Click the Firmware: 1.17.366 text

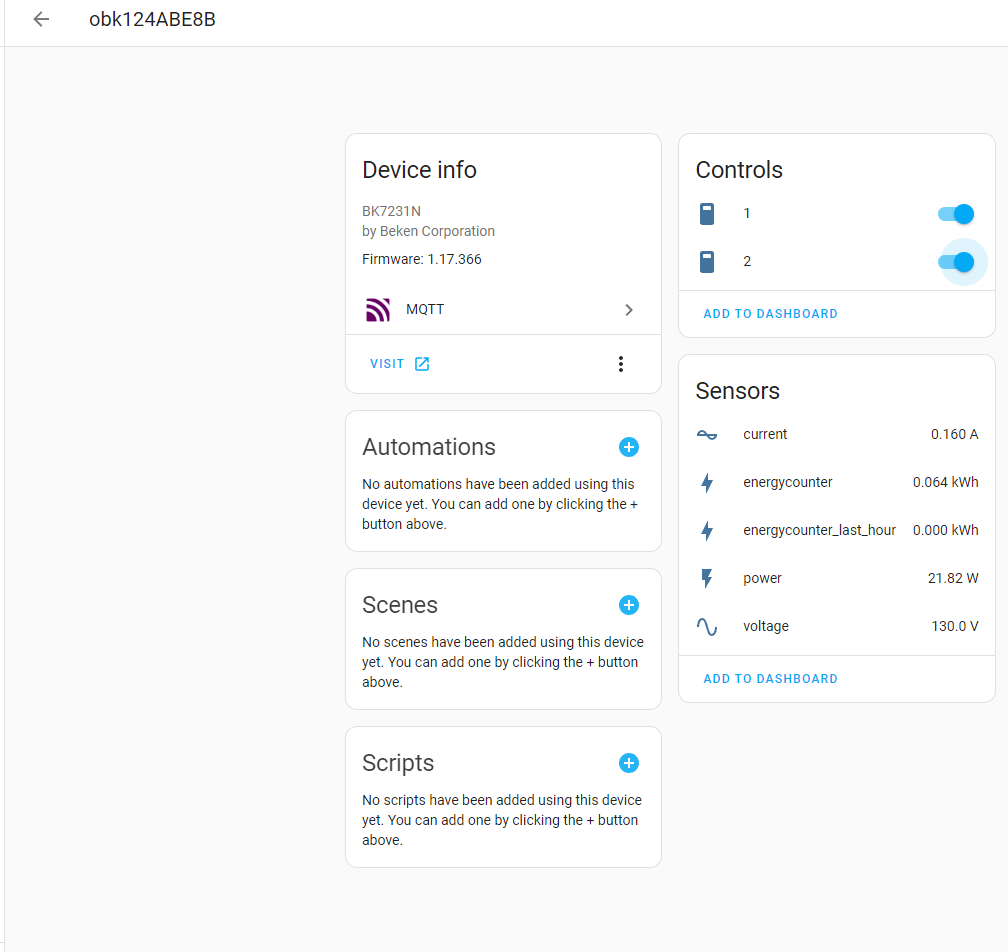(x=422, y=259)
